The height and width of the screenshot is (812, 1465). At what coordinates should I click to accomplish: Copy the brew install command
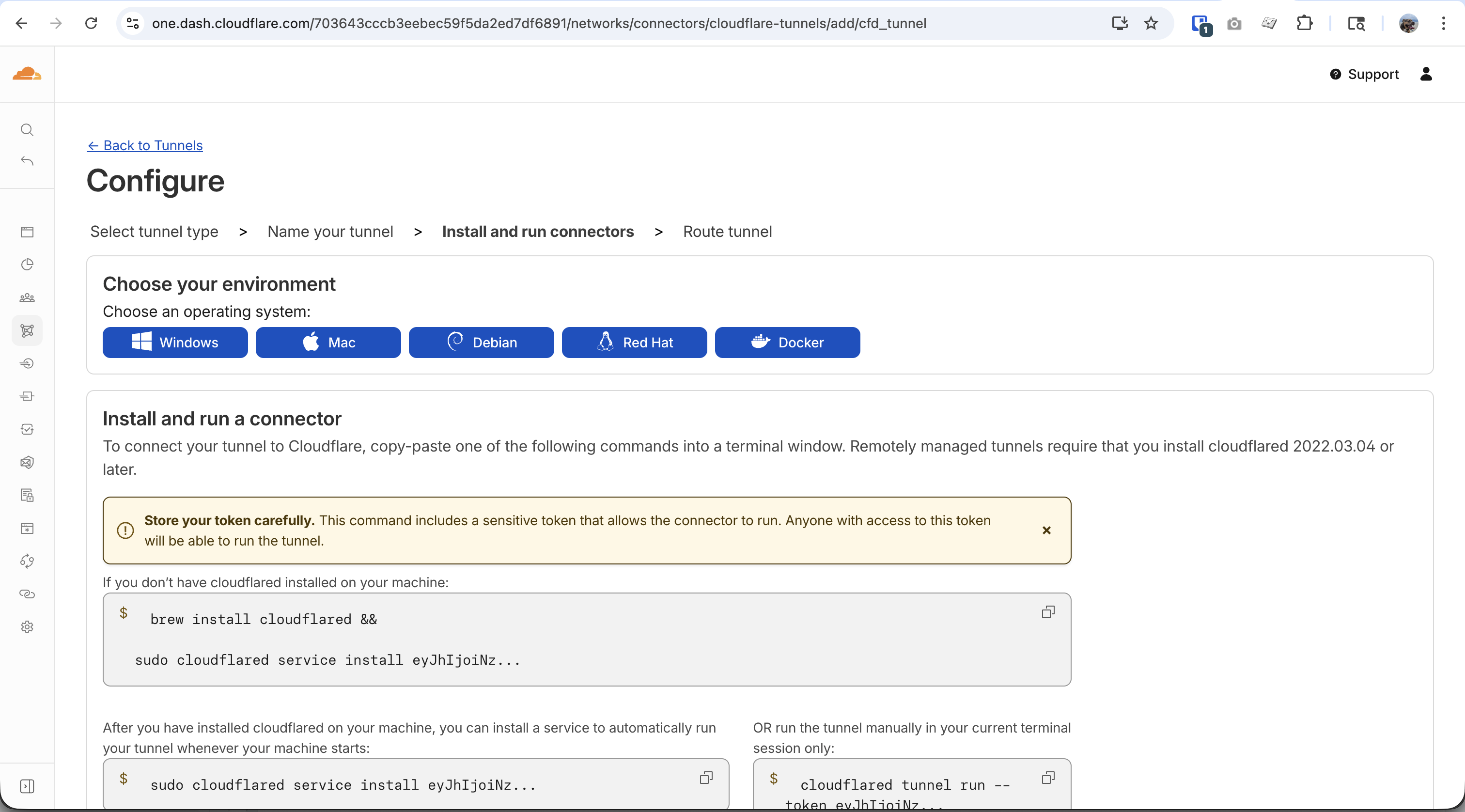(x=1047, y=612)
